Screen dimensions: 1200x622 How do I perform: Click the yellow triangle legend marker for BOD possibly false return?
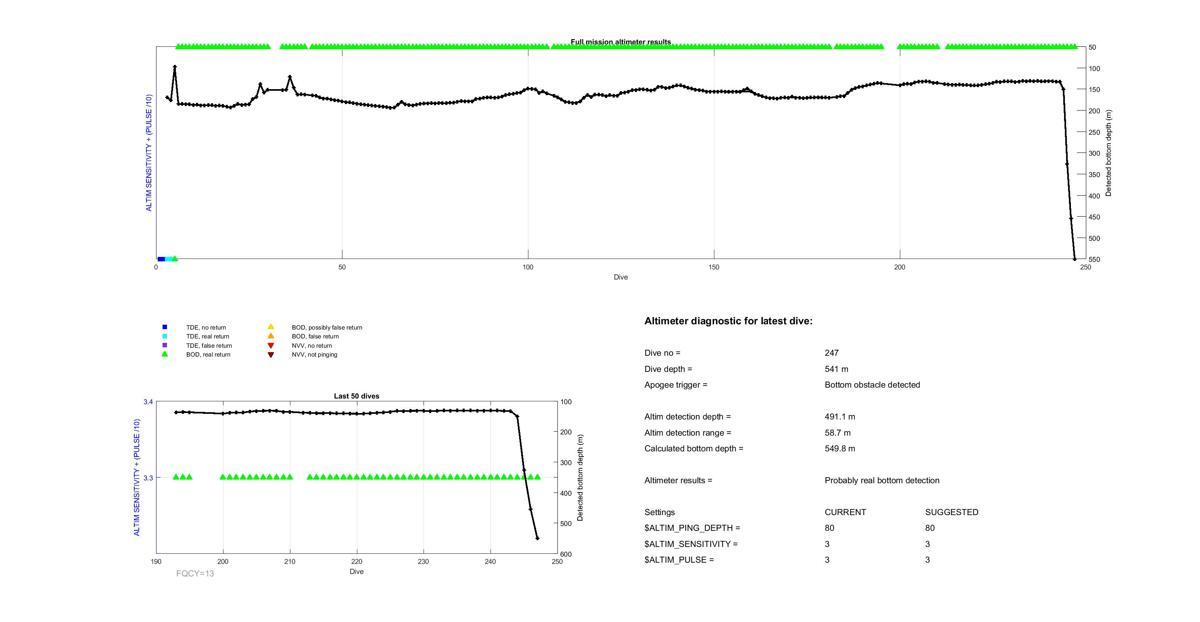click(x=270, y=327)
